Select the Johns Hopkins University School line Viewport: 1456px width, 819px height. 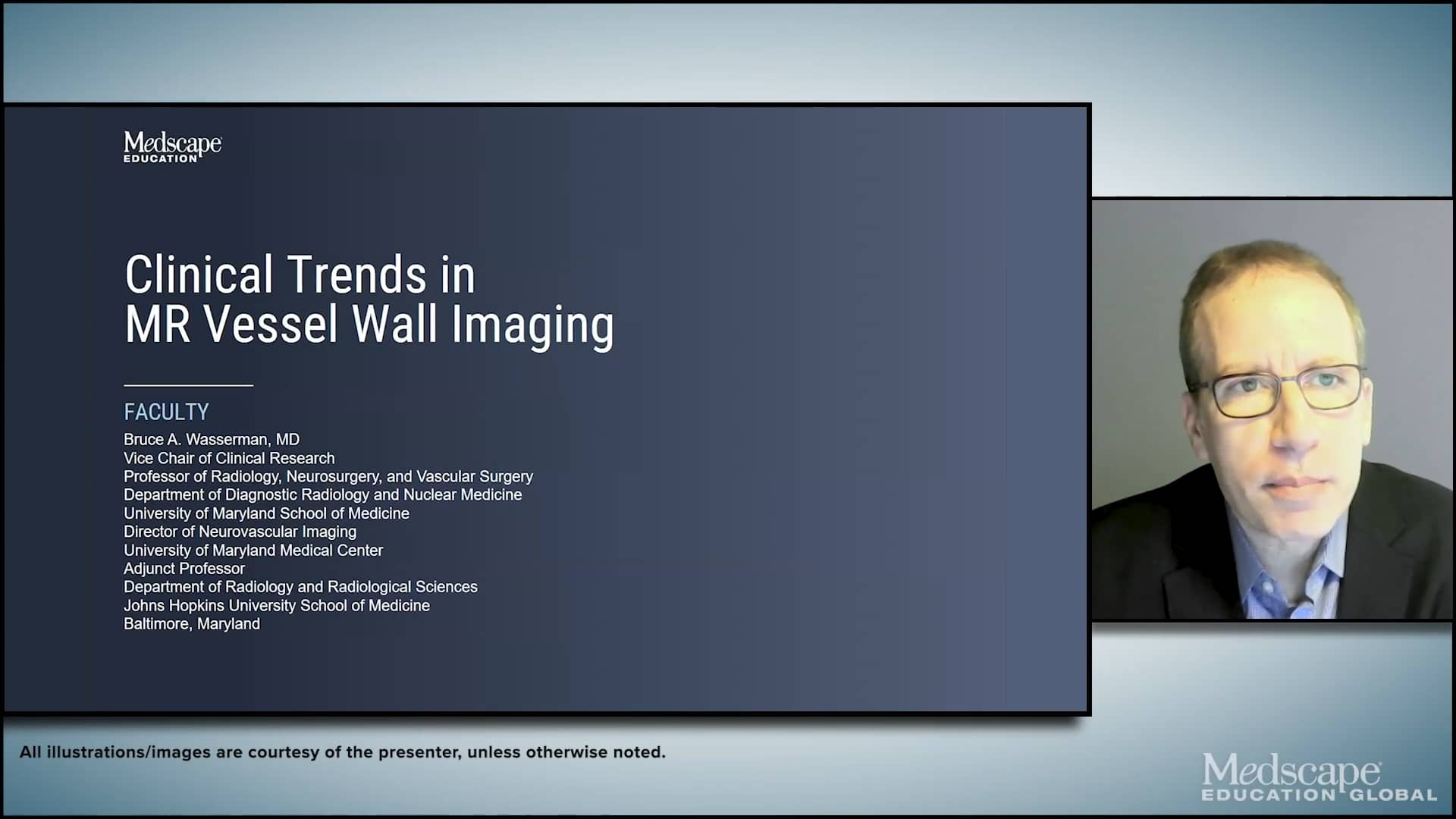pyautogui.click(x=277, y=605)
